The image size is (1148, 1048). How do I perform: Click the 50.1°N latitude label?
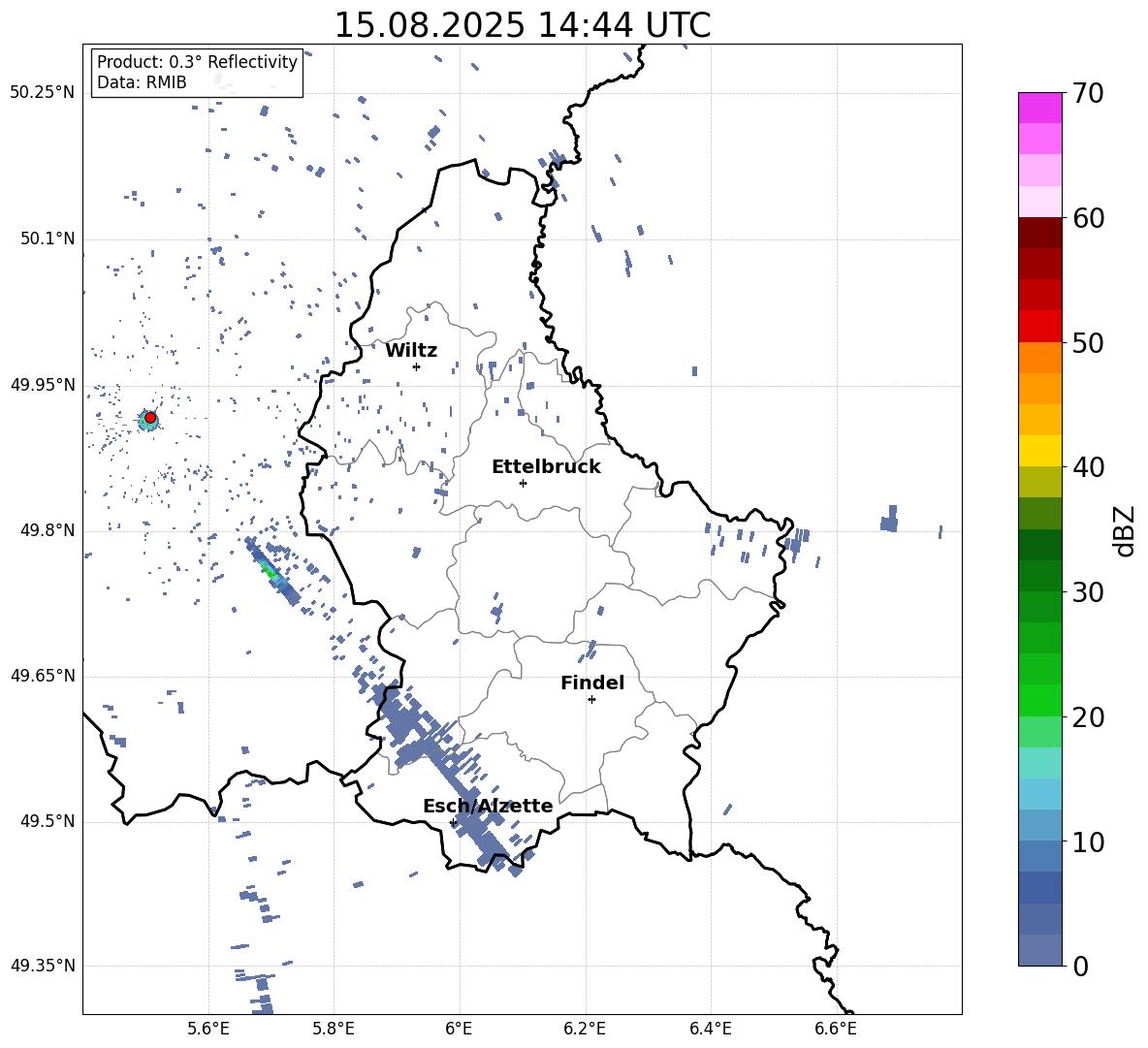click(48, 239)
